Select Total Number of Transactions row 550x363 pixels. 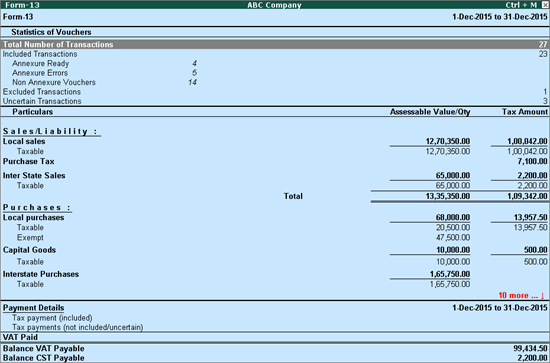click(x=275, y=45)
